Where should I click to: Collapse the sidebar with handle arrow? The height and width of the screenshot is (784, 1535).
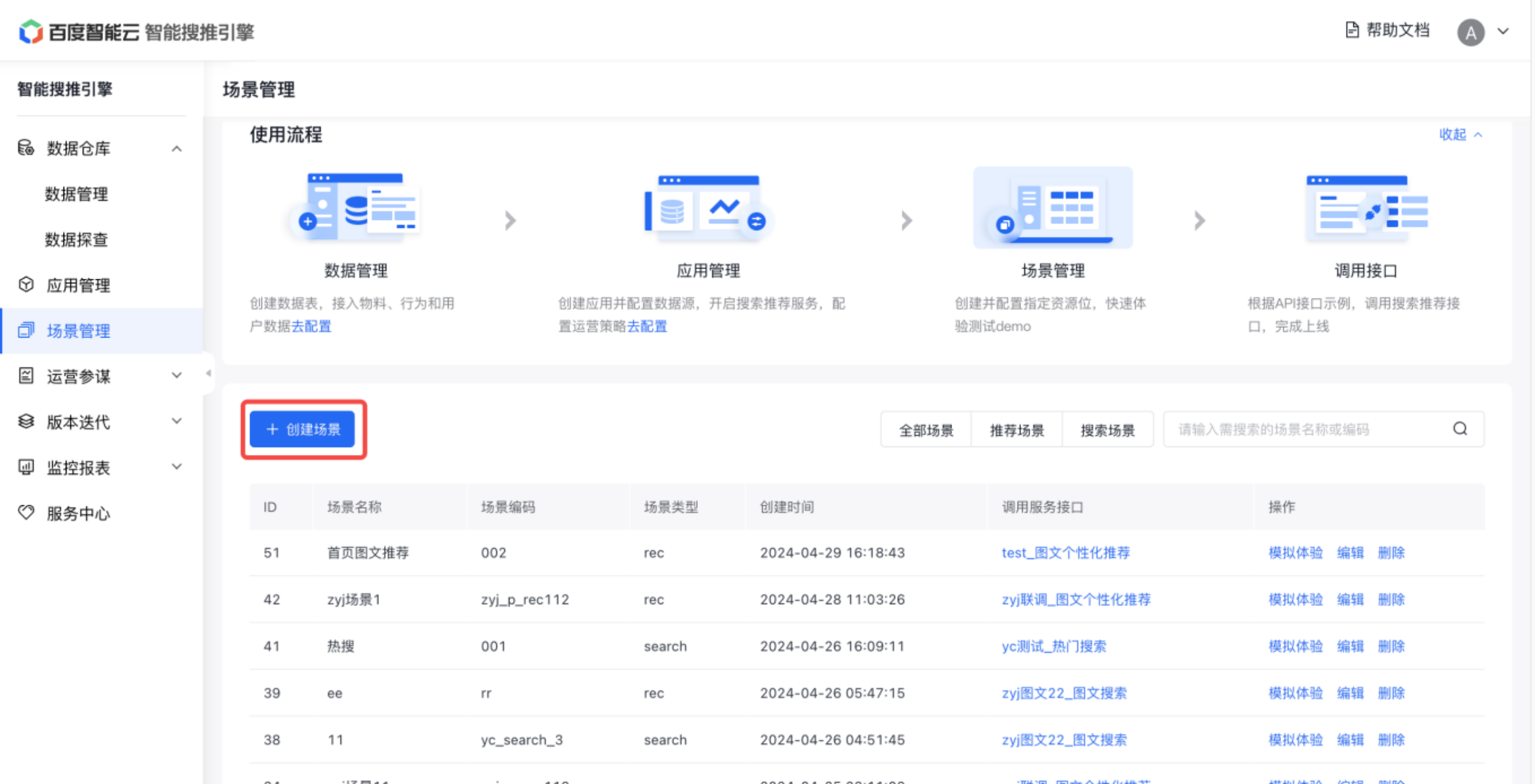coord(208,373)
